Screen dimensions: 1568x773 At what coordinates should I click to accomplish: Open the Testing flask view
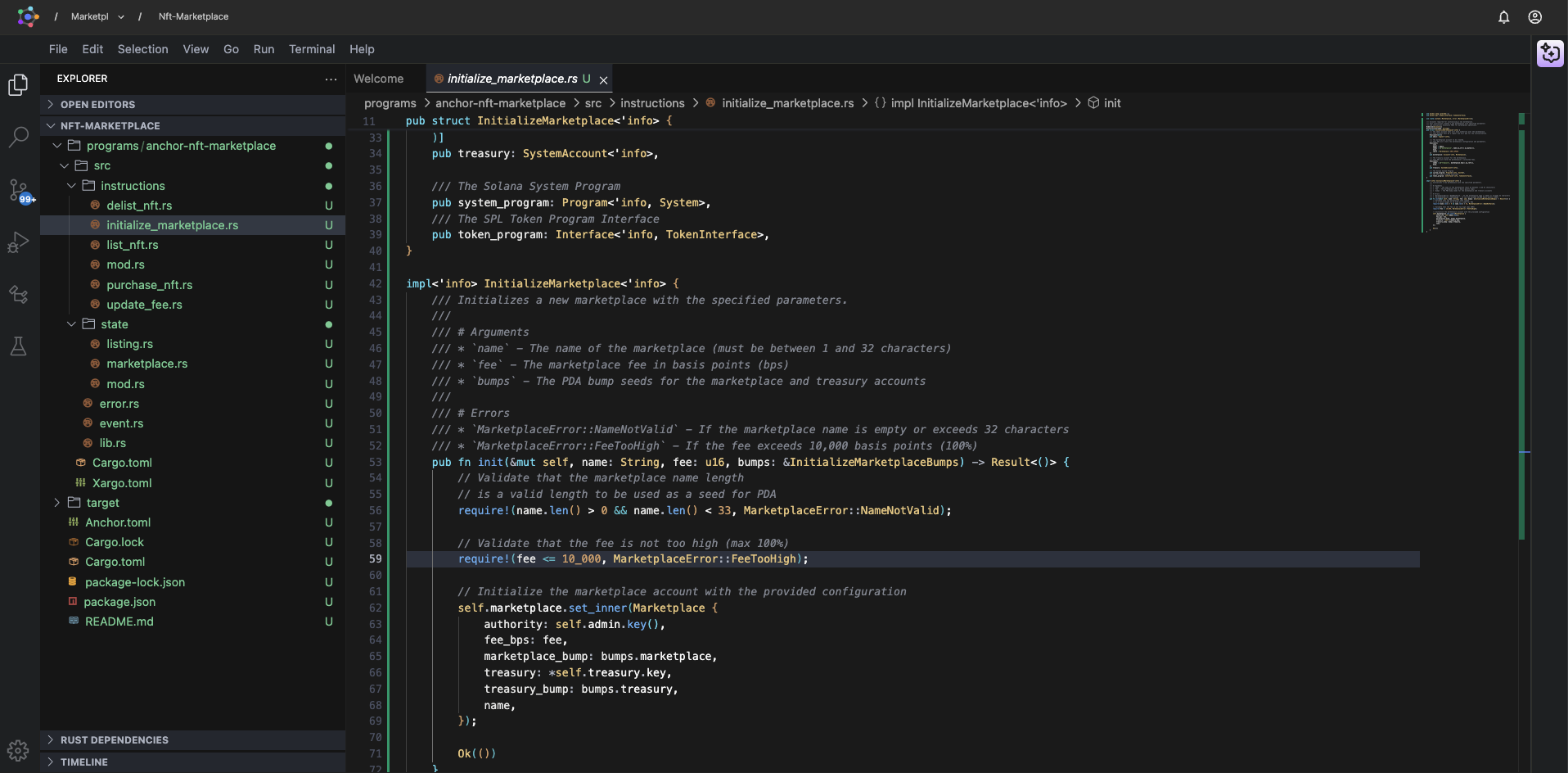tap(18, 346)
